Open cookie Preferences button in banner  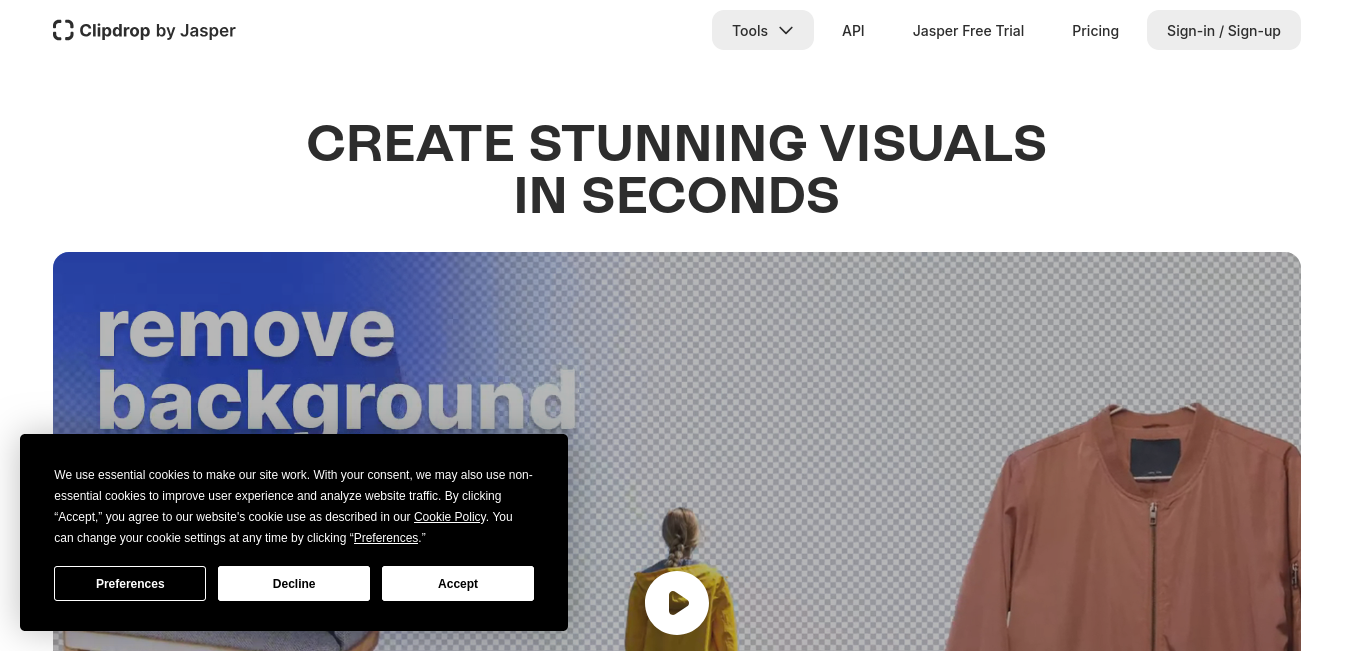pyautogui.click(x=130, y=583)
